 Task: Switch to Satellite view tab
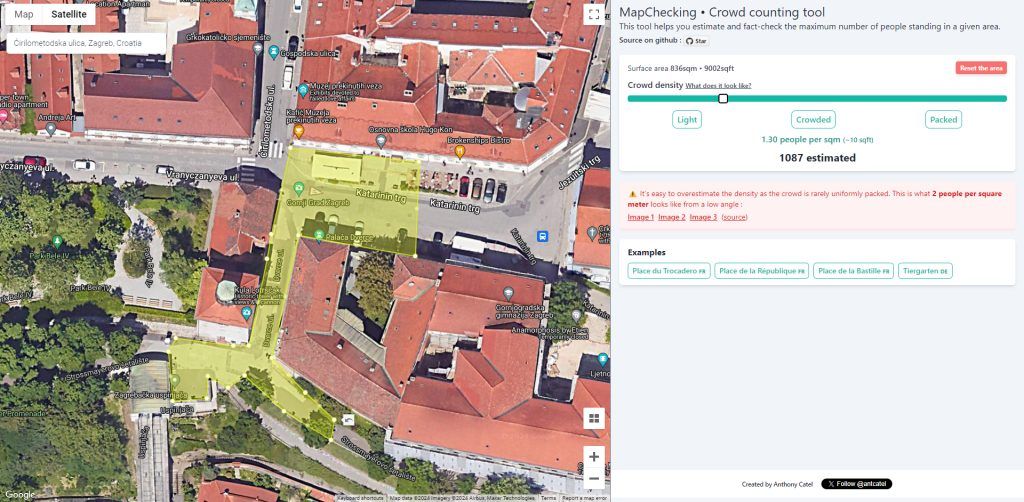(x=68, y=14)
